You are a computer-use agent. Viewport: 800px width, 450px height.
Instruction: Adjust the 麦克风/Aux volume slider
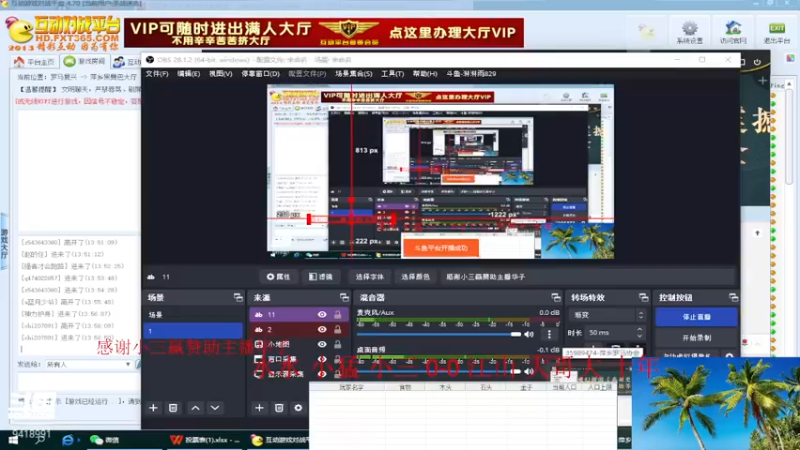tap(439, 335)
